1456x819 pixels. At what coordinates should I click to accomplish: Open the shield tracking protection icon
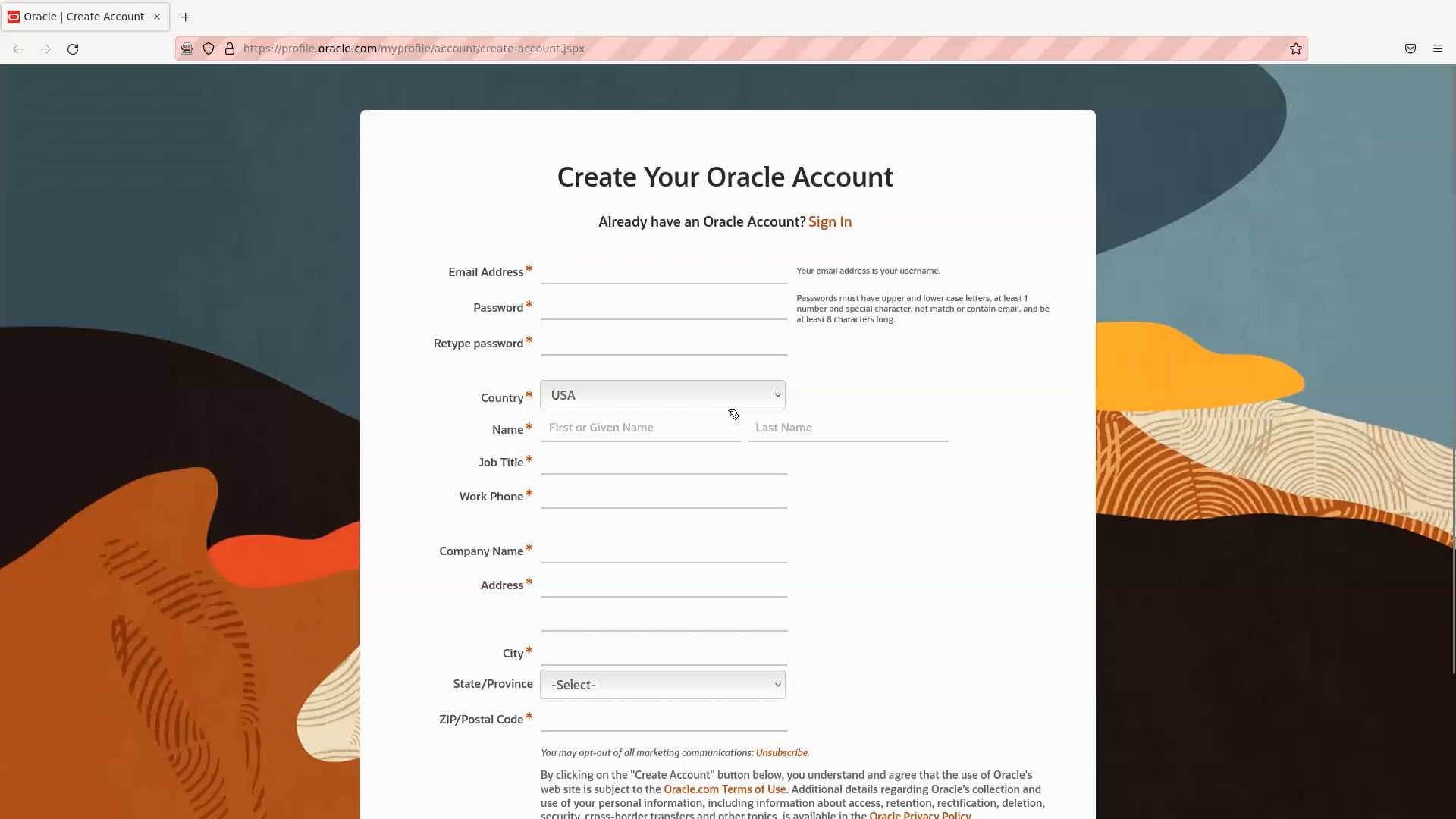pos(209,48)
